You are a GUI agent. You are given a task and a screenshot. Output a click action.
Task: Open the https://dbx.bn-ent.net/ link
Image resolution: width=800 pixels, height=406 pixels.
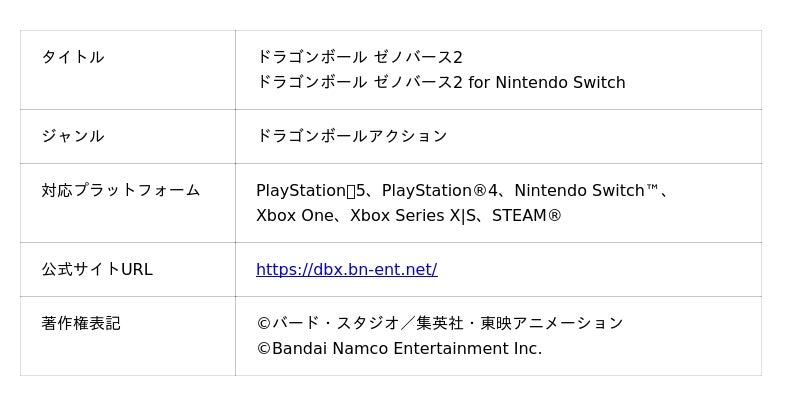point(346,269)
